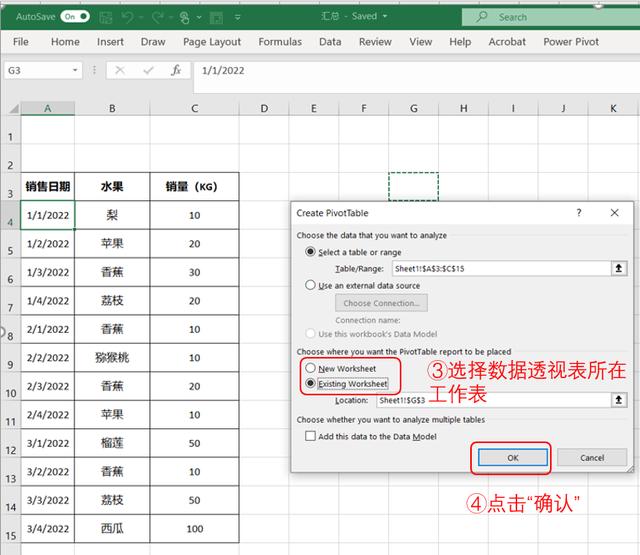Select the New Worksheet radio button
640x555 pixels.
click(311, 368)
